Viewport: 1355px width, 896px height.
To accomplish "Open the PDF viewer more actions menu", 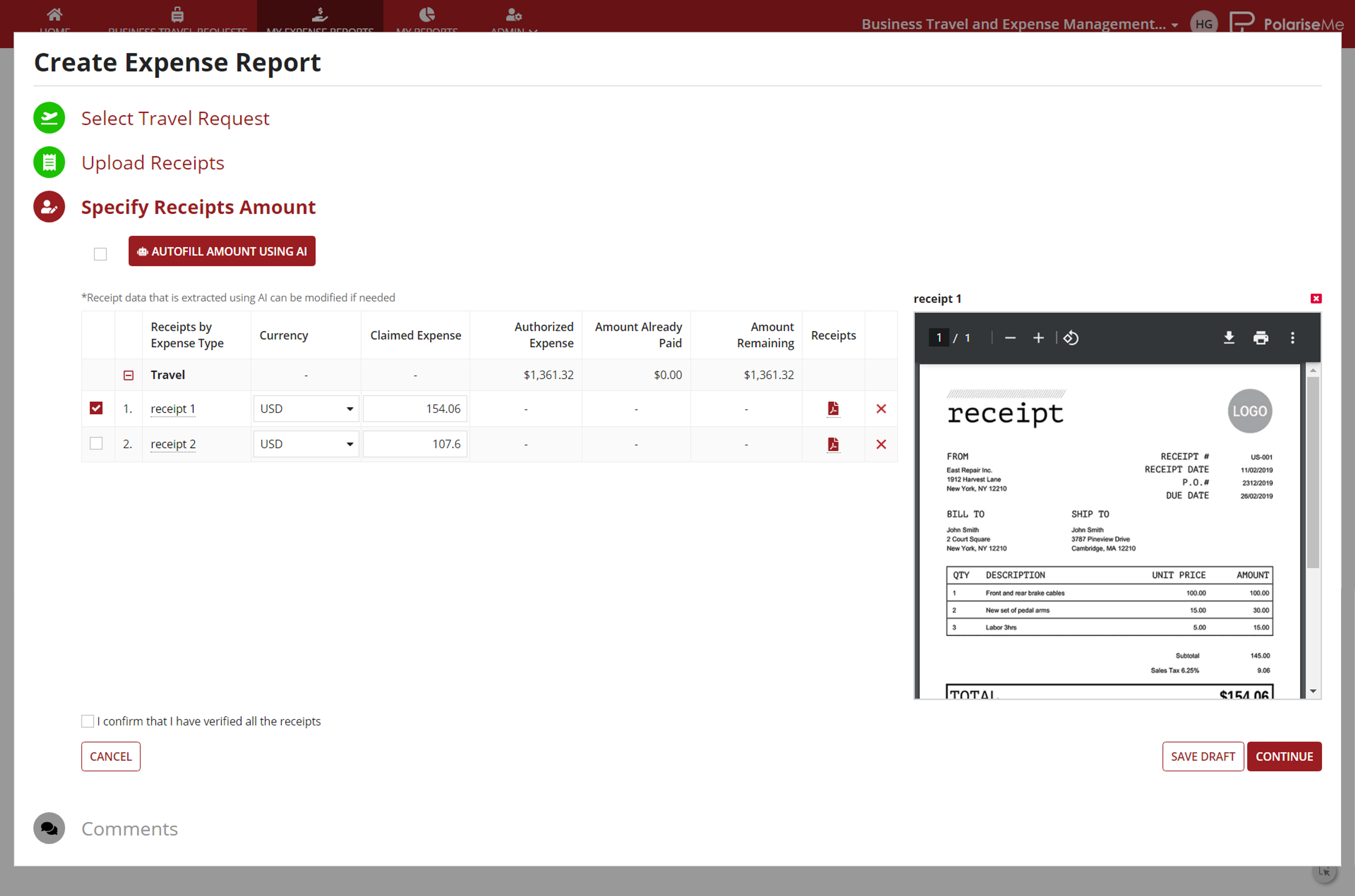I will coord(1293,338).
